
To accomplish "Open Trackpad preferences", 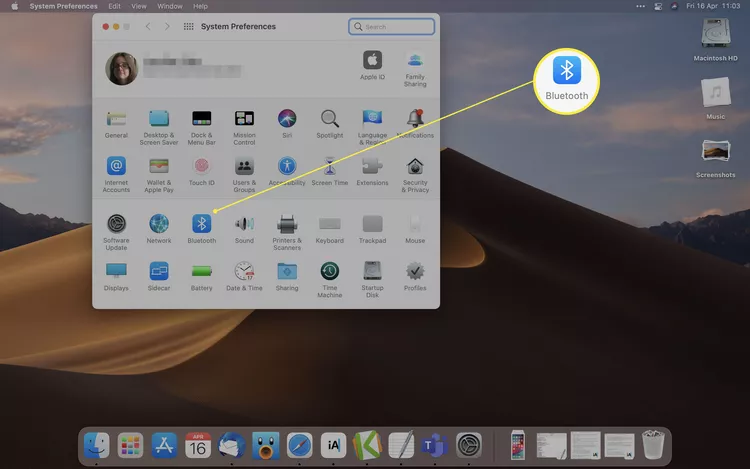I will click(x=372, y=229).
